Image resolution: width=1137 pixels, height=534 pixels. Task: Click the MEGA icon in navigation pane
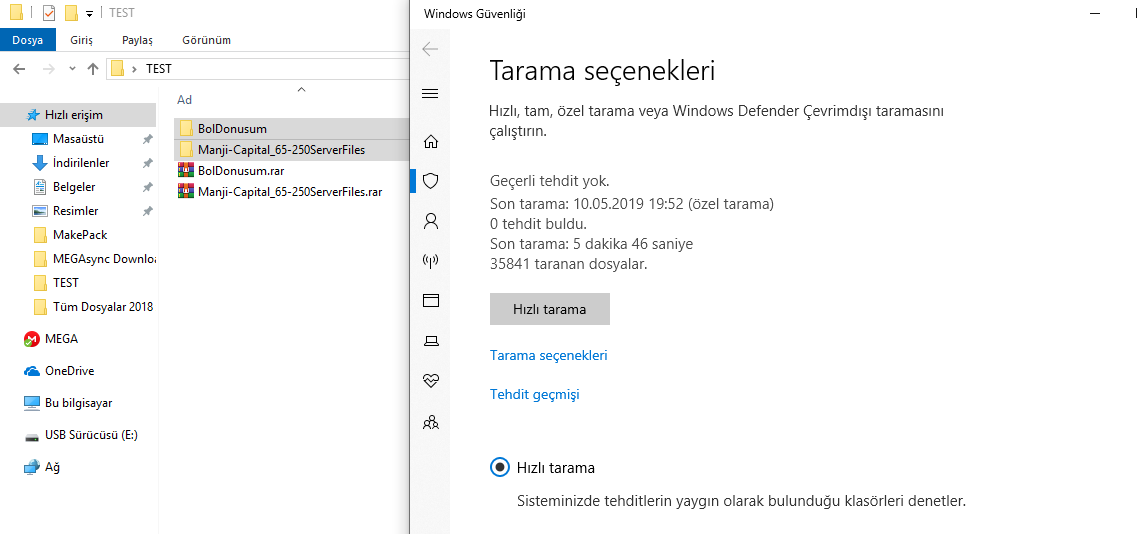click(x=31, y=339)
